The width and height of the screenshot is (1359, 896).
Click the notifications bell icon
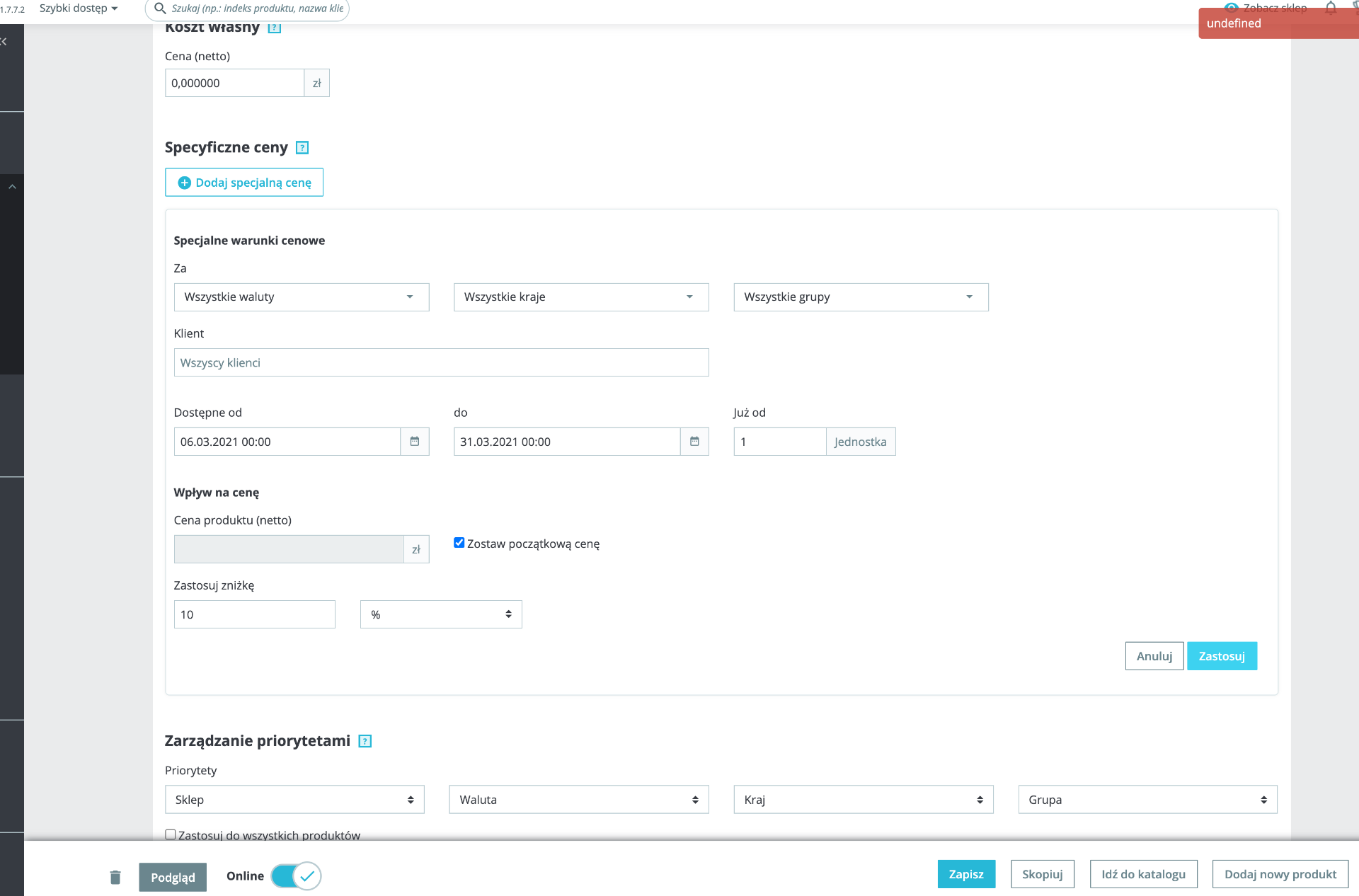1331,8
